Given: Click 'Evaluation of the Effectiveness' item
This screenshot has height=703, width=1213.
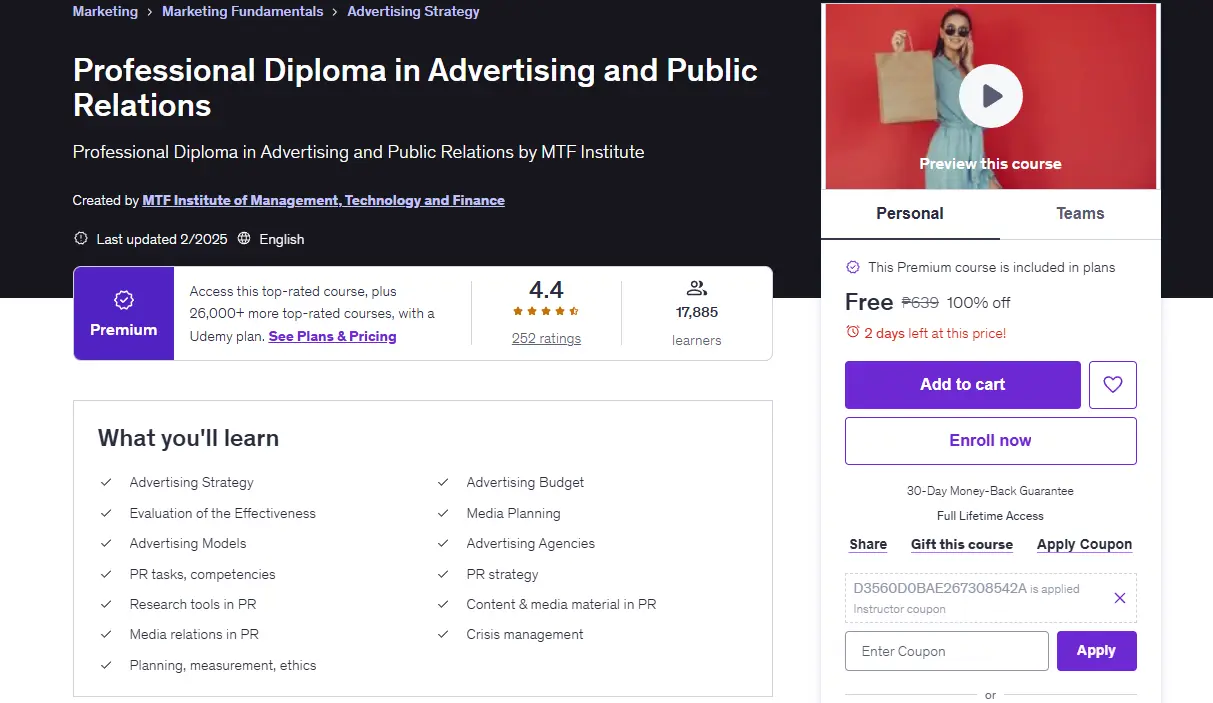Looking at the screenshot, I should tap(223, 513).
